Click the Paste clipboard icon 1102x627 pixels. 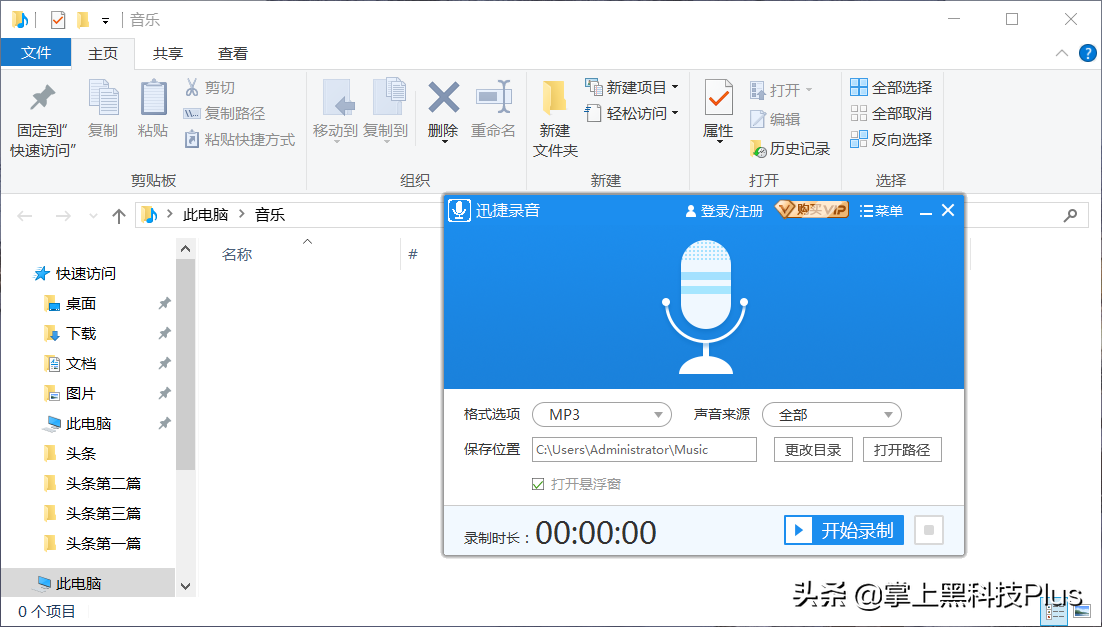point(153,98)
